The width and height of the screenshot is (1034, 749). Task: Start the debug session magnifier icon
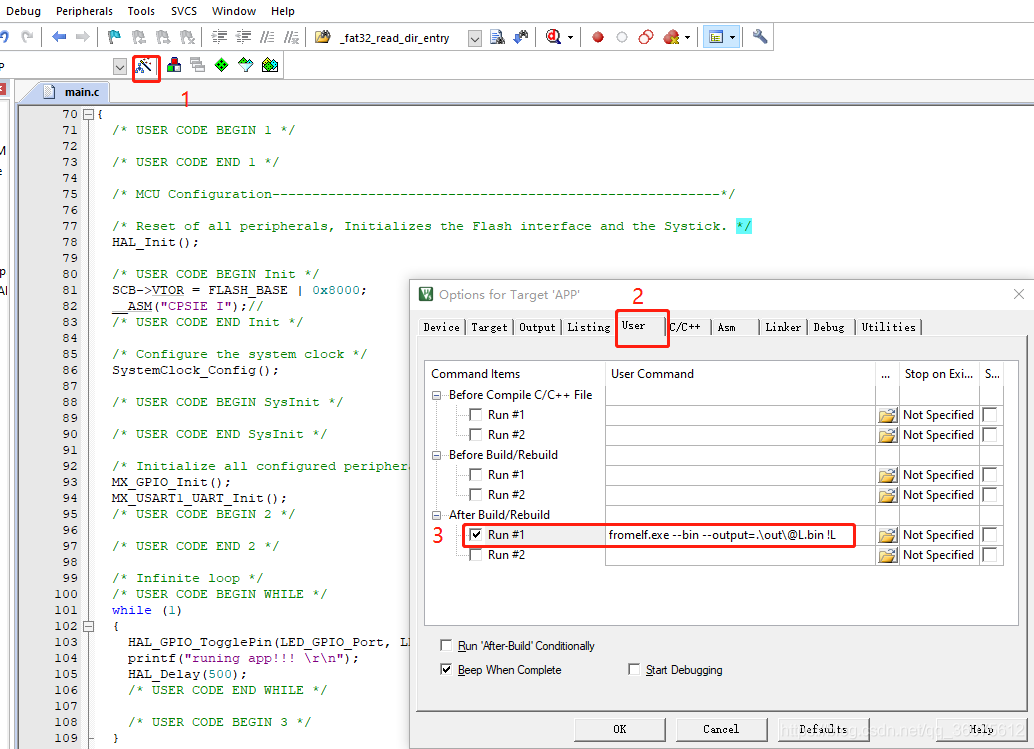(x=553, y=37)
